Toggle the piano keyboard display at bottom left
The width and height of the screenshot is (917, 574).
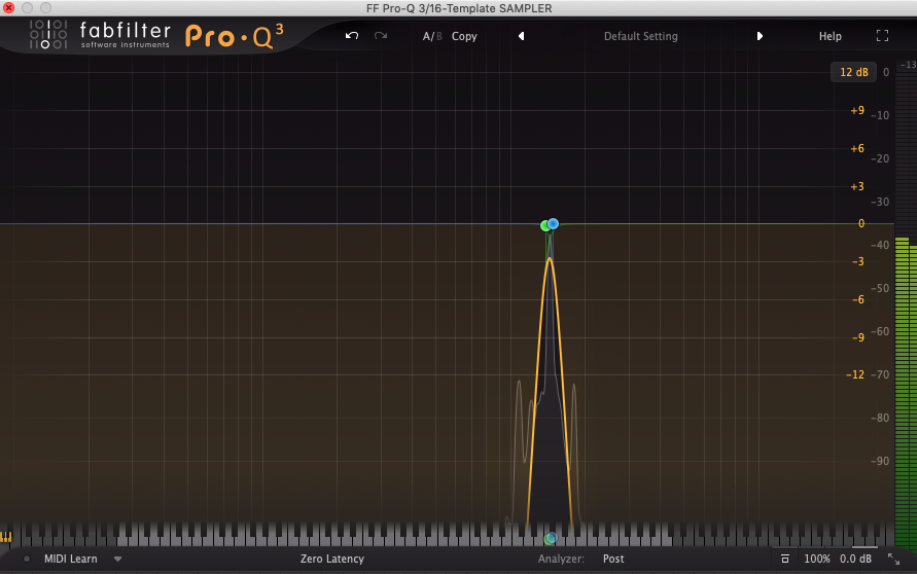(6, 537)
